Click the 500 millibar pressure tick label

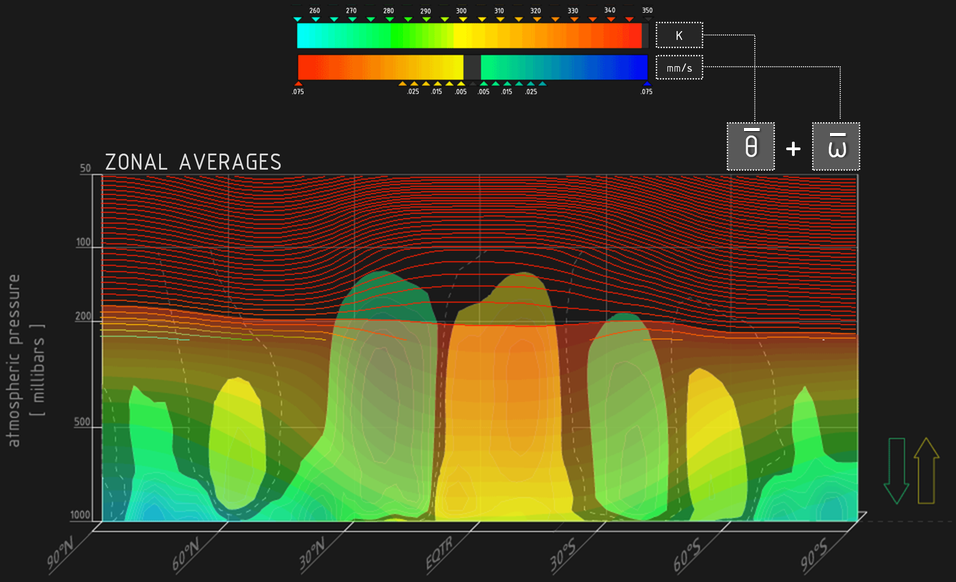click(84, 423)
